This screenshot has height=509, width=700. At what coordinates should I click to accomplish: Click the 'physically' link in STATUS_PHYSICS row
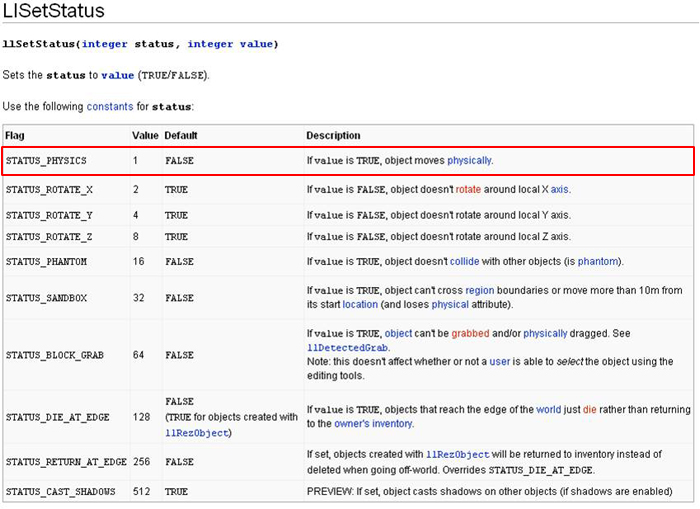coord(469,160)
